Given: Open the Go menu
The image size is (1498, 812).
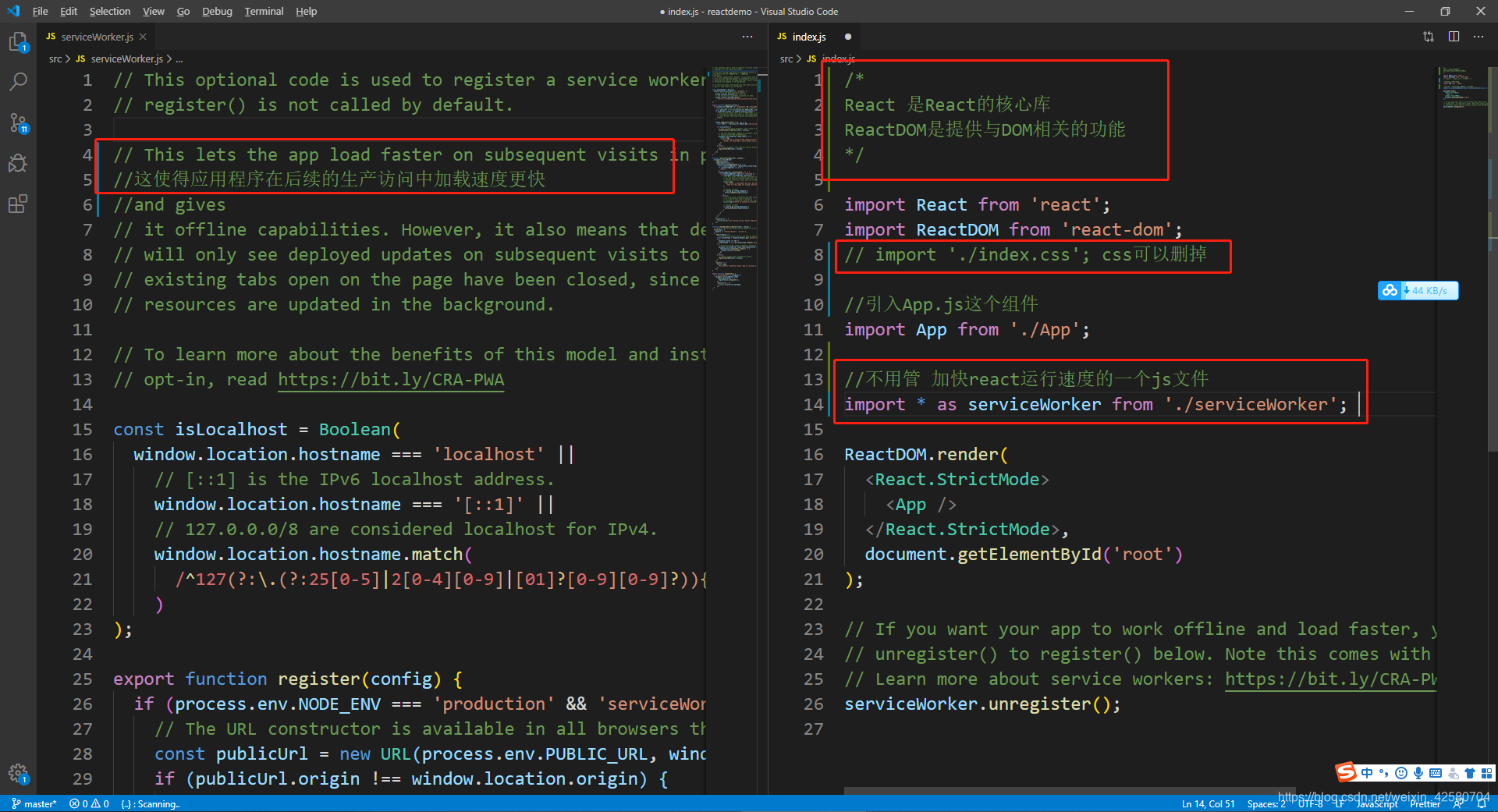Looking at the screenshot, I should 183,11.
